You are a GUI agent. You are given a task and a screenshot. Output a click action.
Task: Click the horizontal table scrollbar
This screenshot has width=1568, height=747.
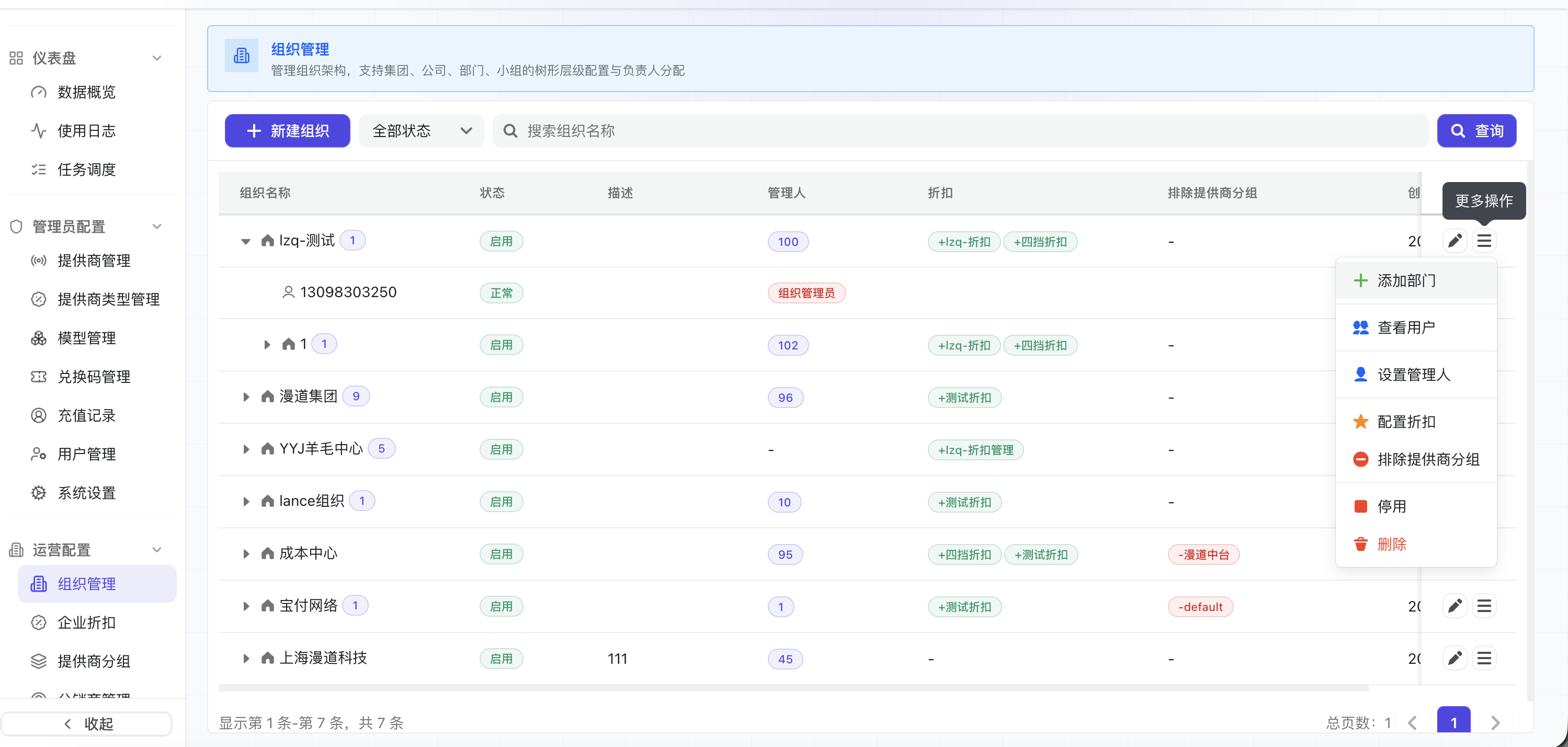(794, 688)
